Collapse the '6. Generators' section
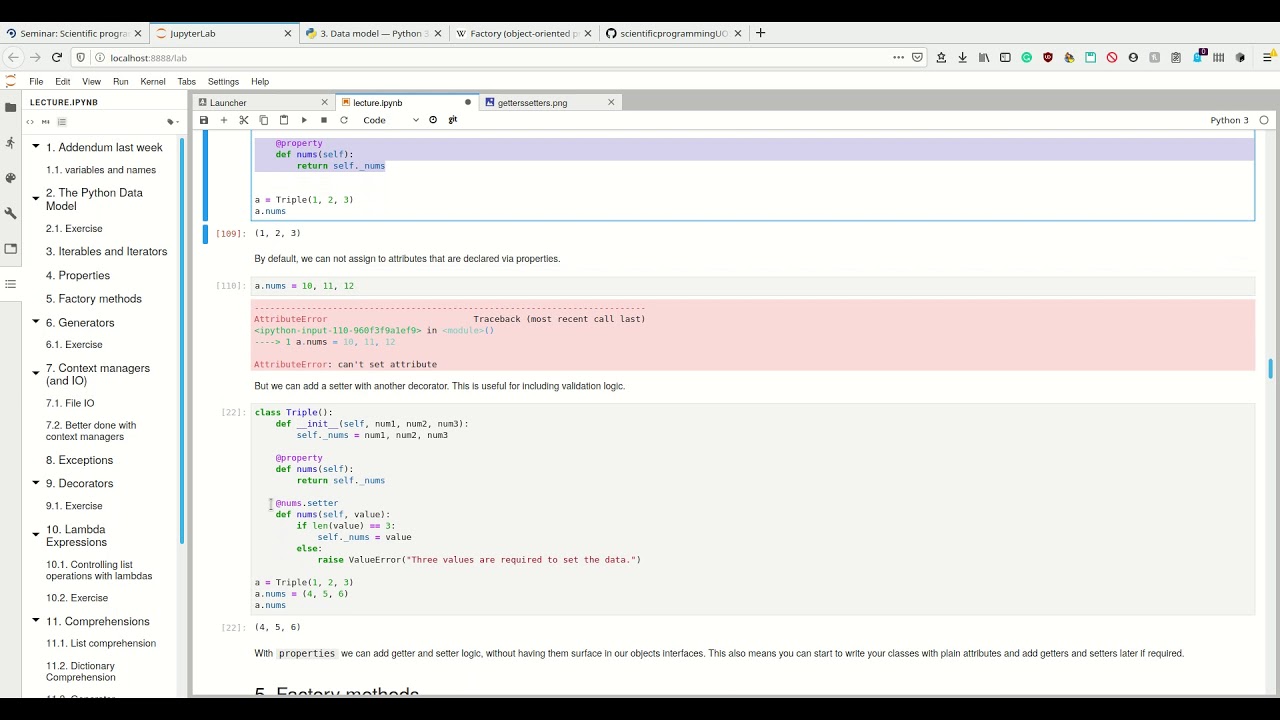The width and height of the screenshot is (1280, 720). point(36,323)
